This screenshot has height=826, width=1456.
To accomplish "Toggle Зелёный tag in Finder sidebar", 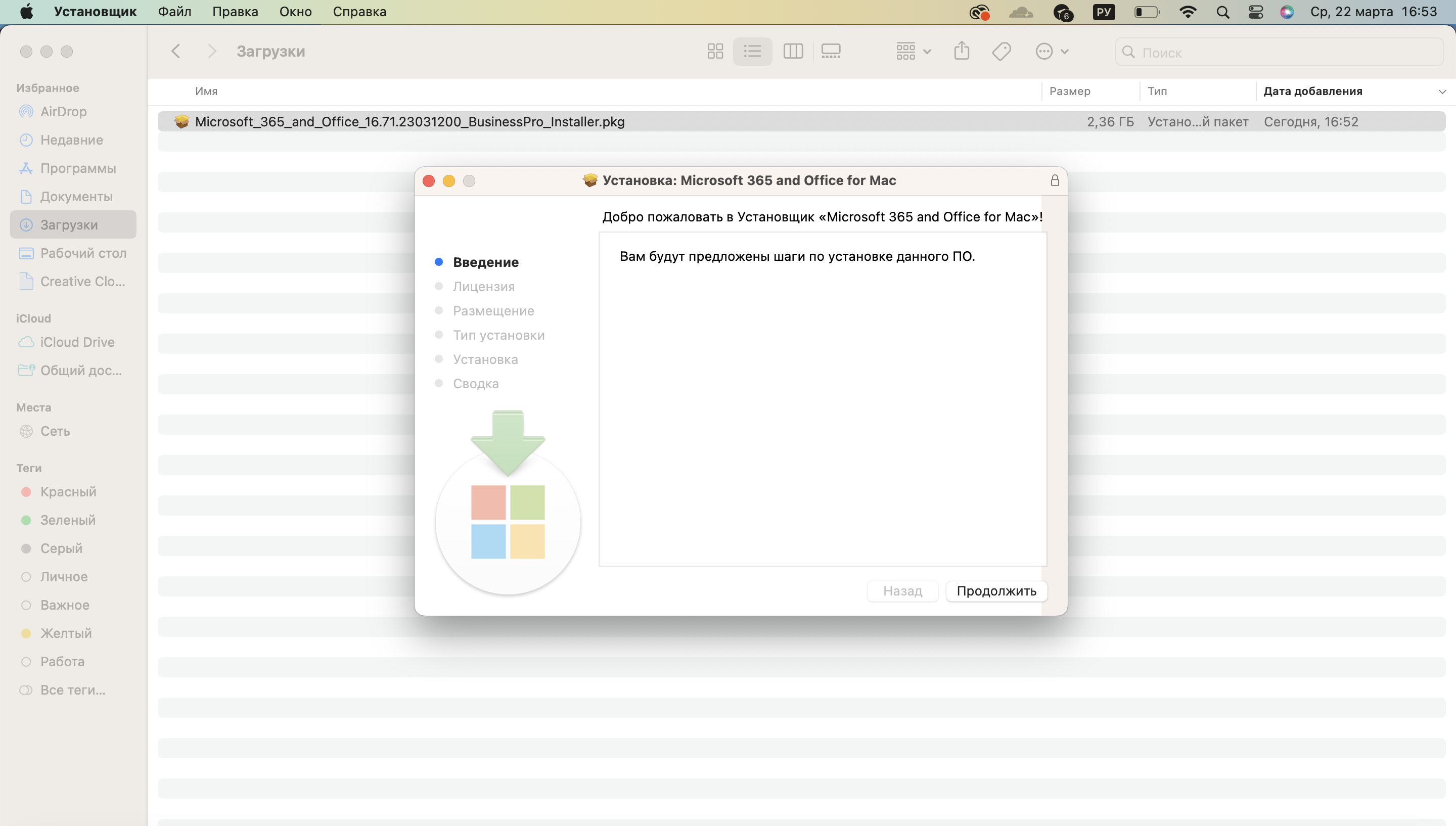I will coord(66,519).
